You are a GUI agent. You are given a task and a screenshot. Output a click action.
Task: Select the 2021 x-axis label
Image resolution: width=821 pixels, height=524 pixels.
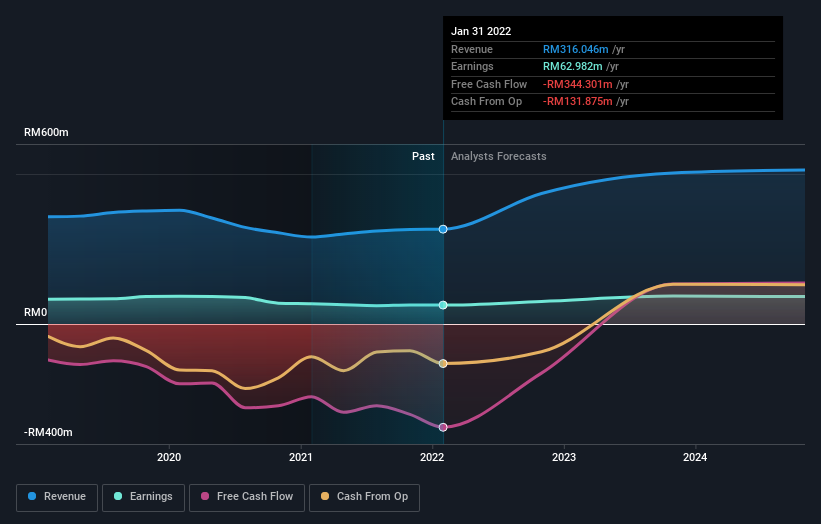coord(301,457)
